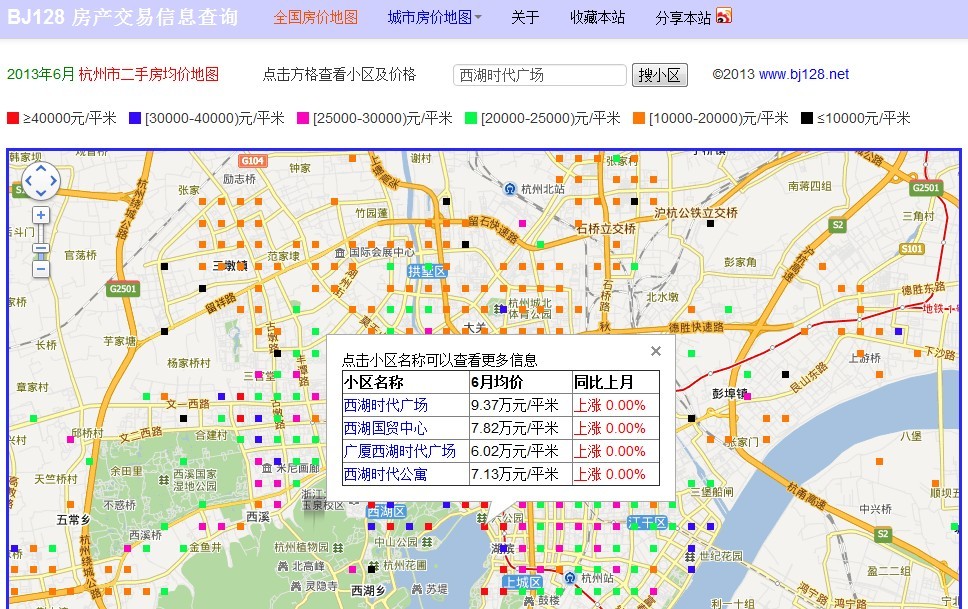This screenshot has height=609, width=968.
Task: Zoom out with the minus button
Action: click(x=41, y=269)
